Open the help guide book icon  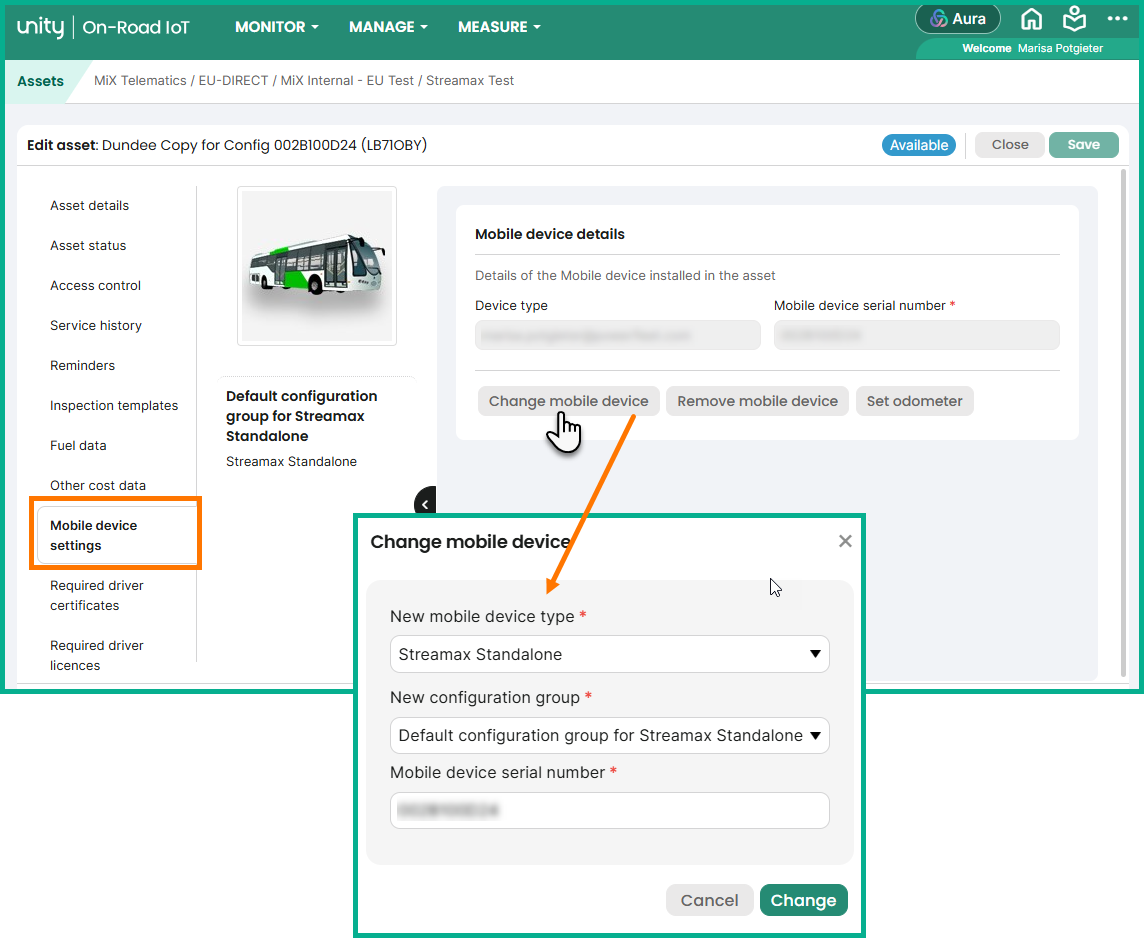[1074, 19]
